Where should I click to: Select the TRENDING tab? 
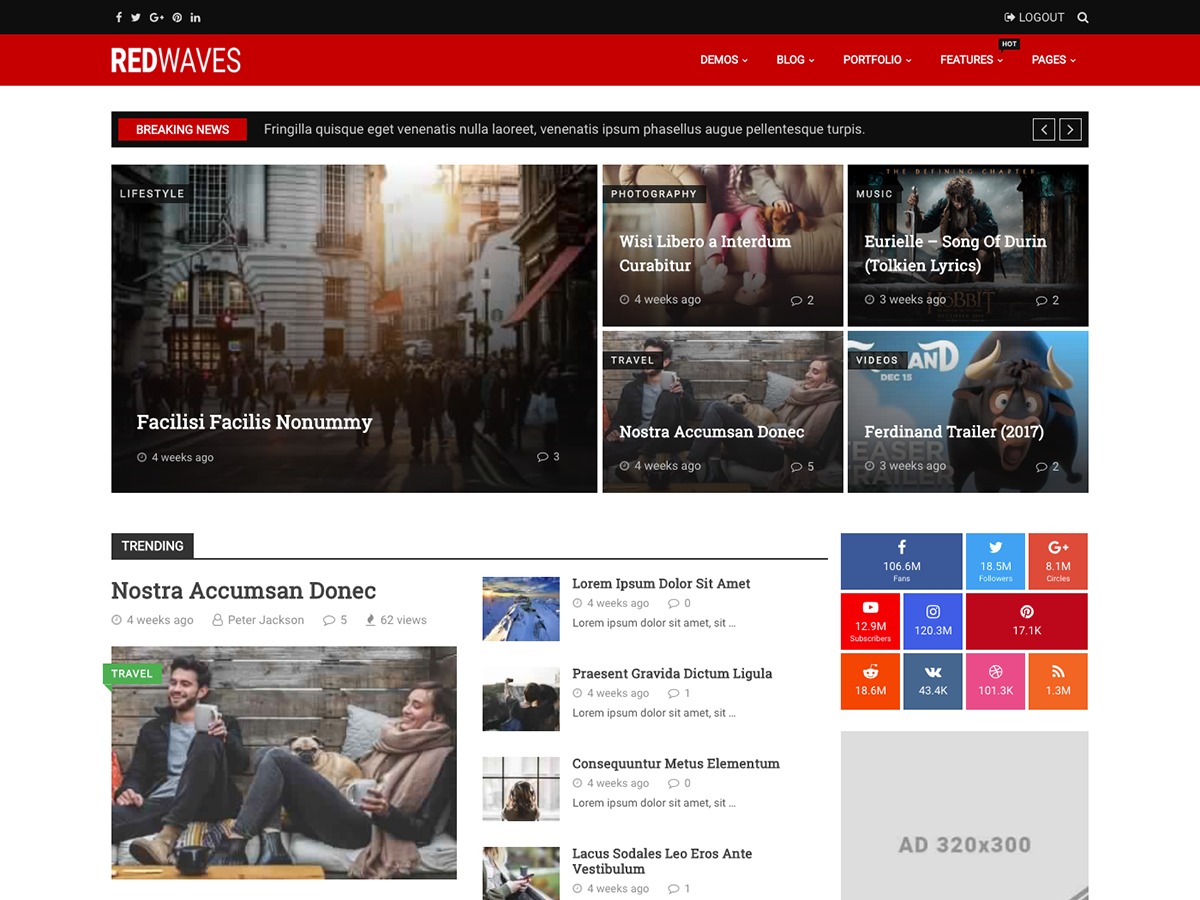[x=152, y=546]
